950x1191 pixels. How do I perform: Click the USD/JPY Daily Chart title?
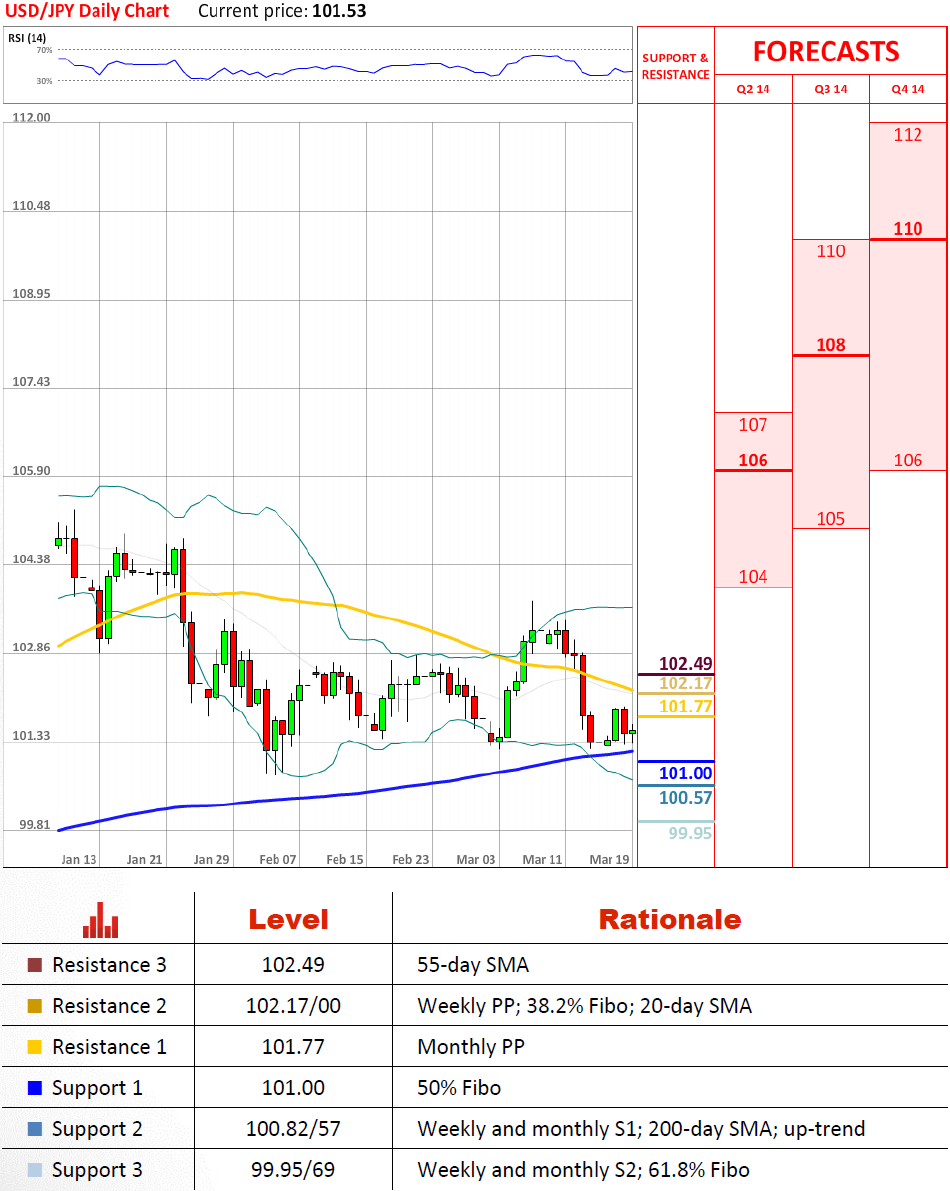pos(87,12)
